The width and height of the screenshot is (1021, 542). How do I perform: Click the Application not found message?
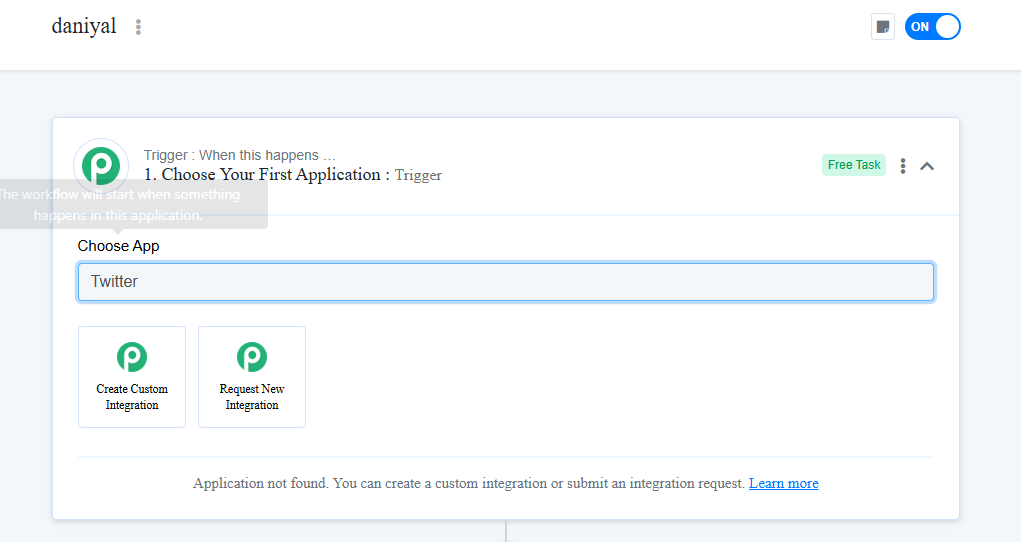point(468,484)
